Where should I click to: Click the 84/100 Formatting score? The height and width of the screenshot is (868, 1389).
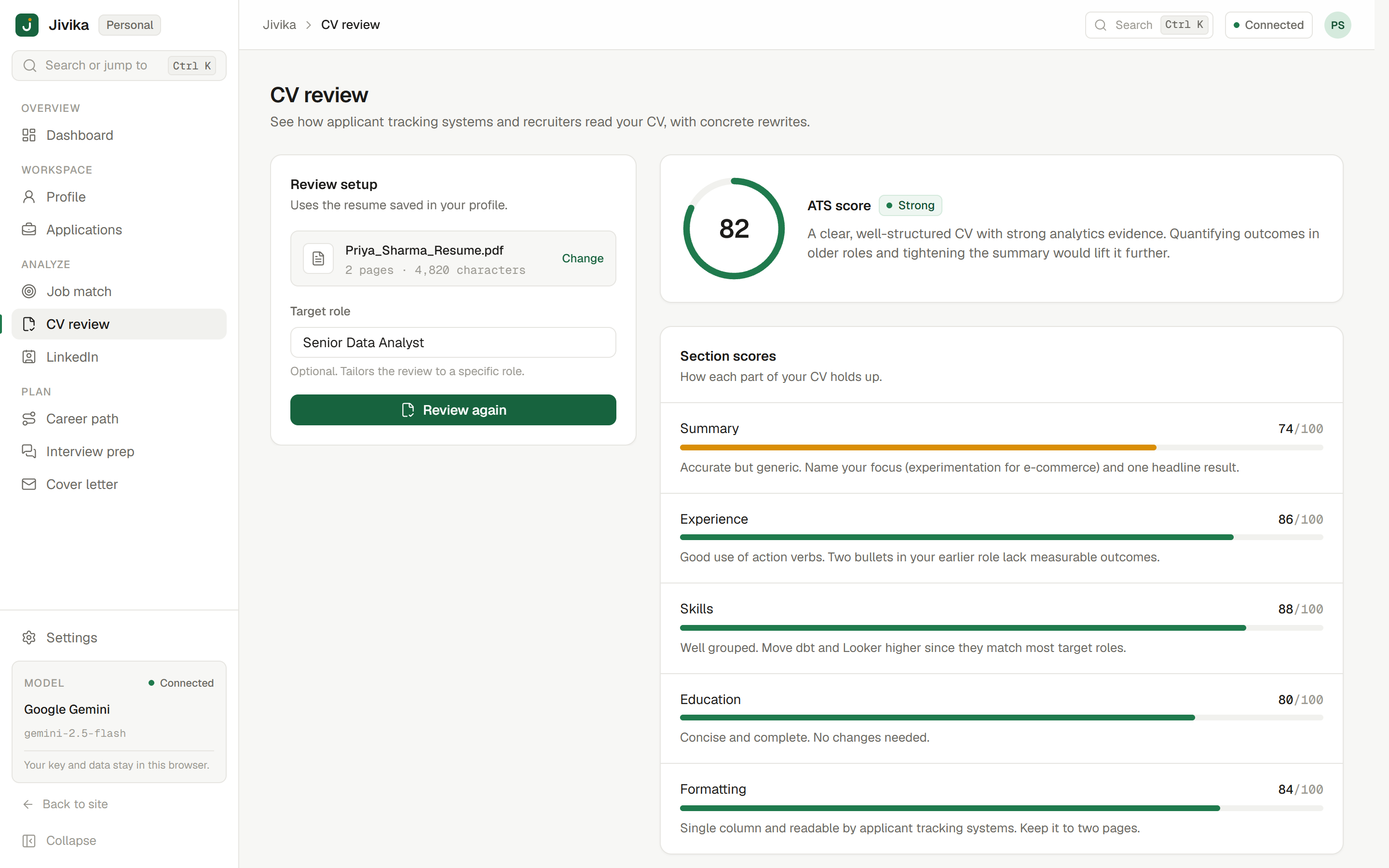click(x=1300, y=789)
